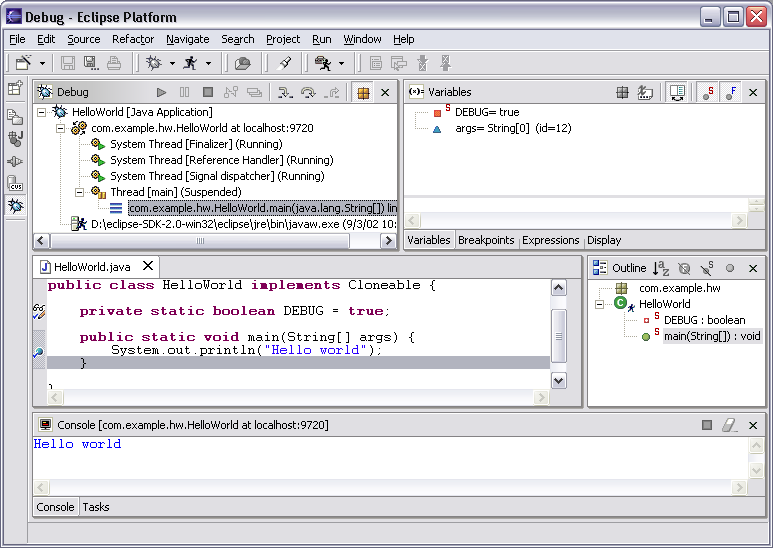The height and width of the screenshot is (548, 773).
Task: Switch to the CVS perspective icon
Action: 15,183
